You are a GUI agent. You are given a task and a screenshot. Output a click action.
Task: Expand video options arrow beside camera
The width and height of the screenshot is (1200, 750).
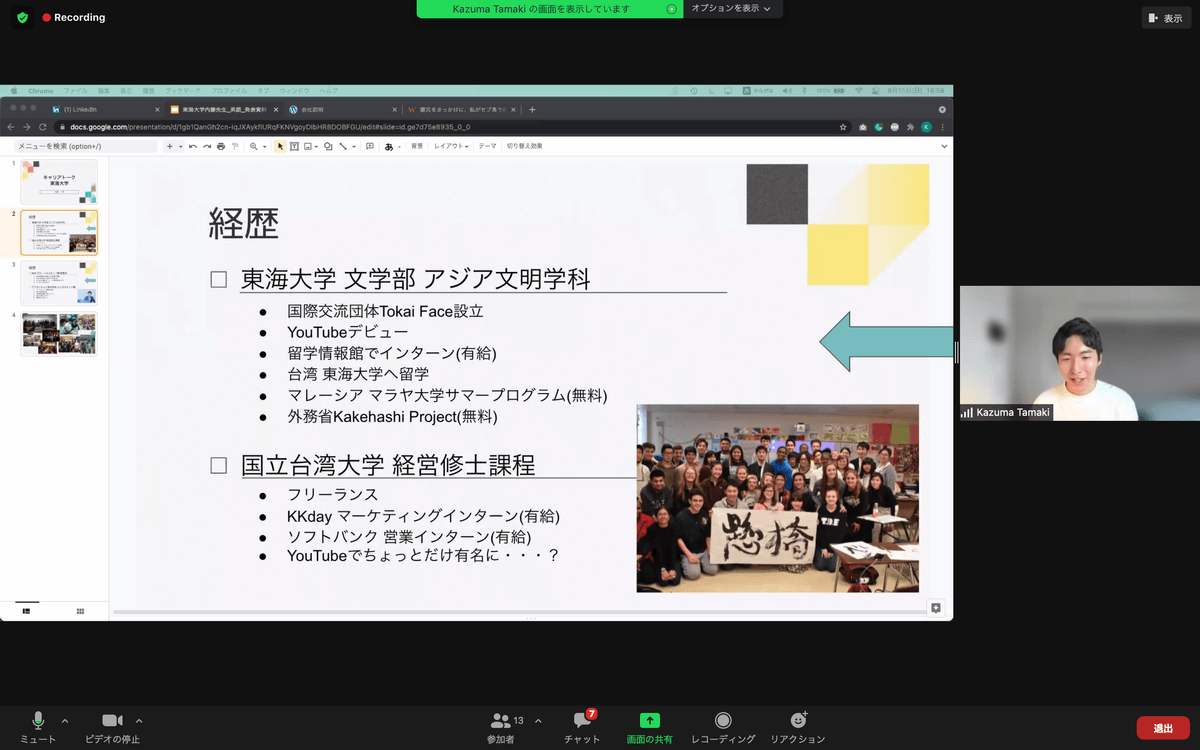pyautogui.click(x=139, y=720)
